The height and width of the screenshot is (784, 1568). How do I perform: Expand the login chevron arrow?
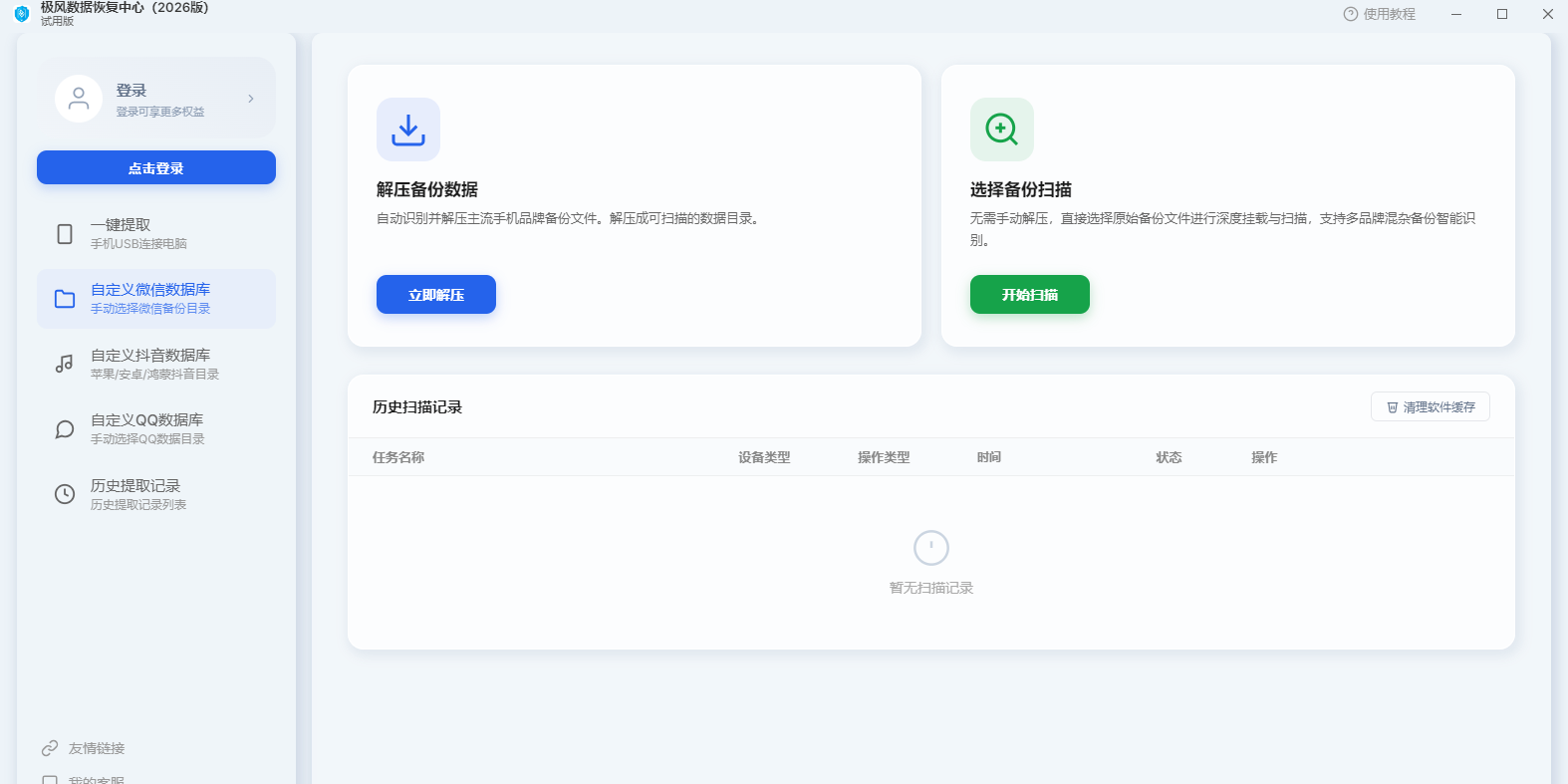(x=251, y=99)
